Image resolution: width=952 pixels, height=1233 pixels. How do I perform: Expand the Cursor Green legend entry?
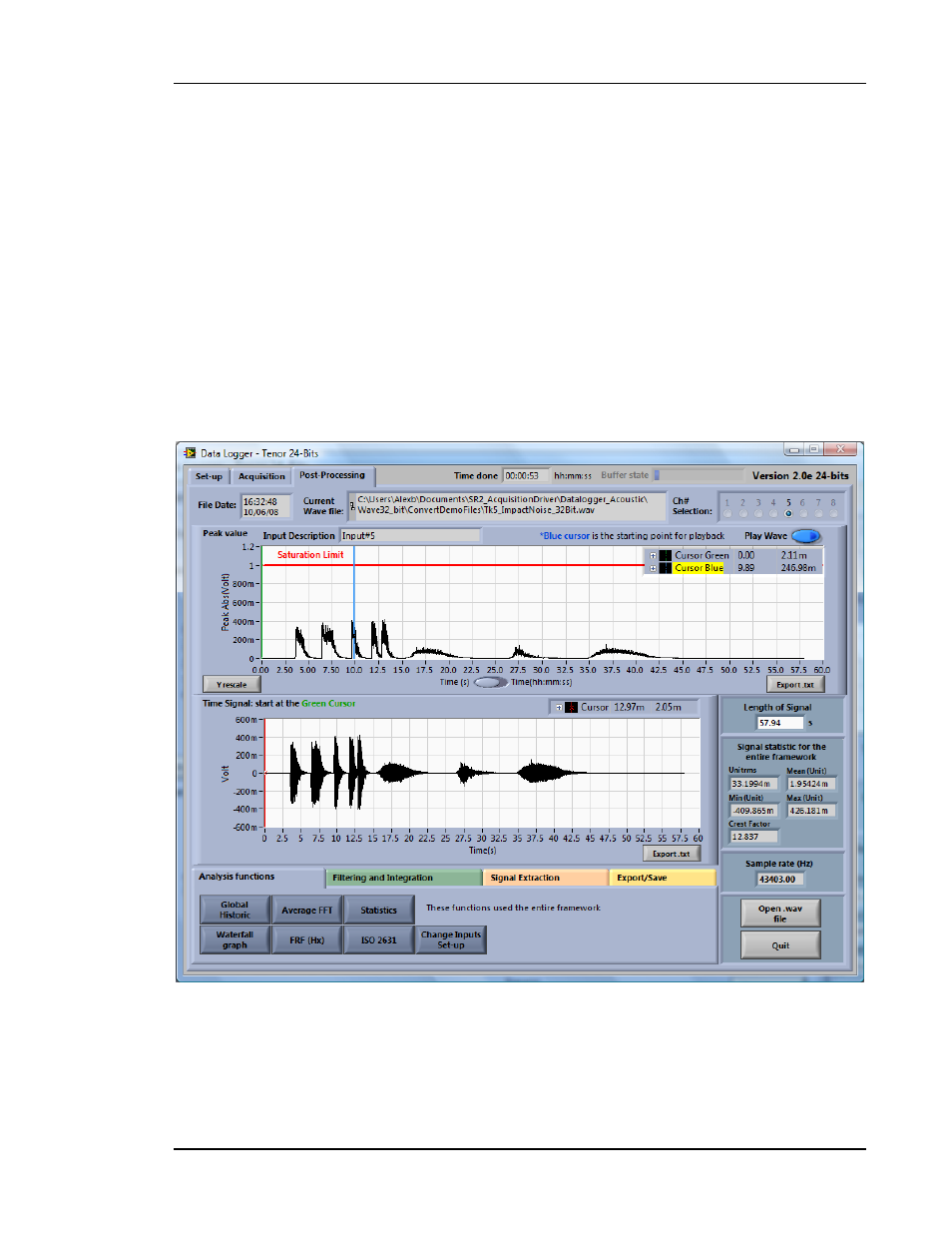click(x=653, y=555)
